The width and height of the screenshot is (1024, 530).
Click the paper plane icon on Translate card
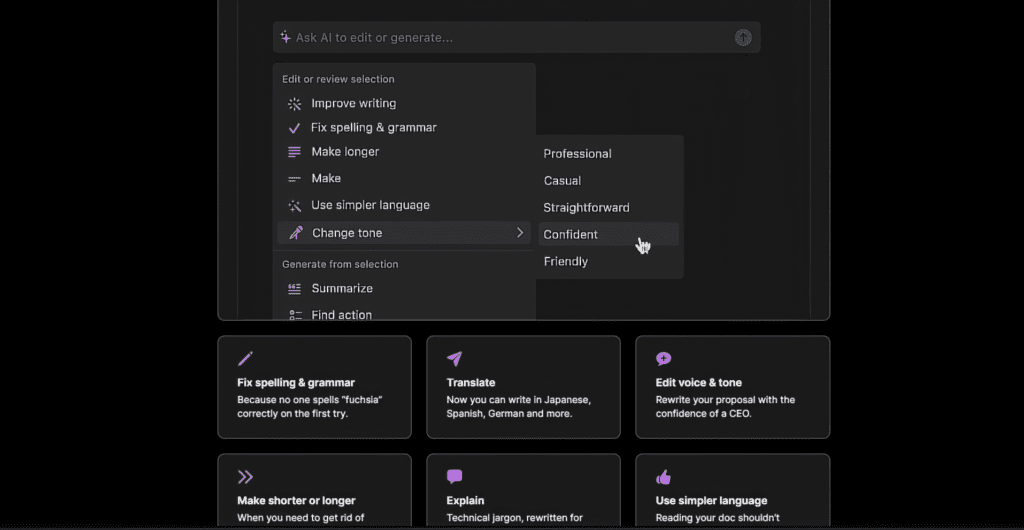(455, 358)
